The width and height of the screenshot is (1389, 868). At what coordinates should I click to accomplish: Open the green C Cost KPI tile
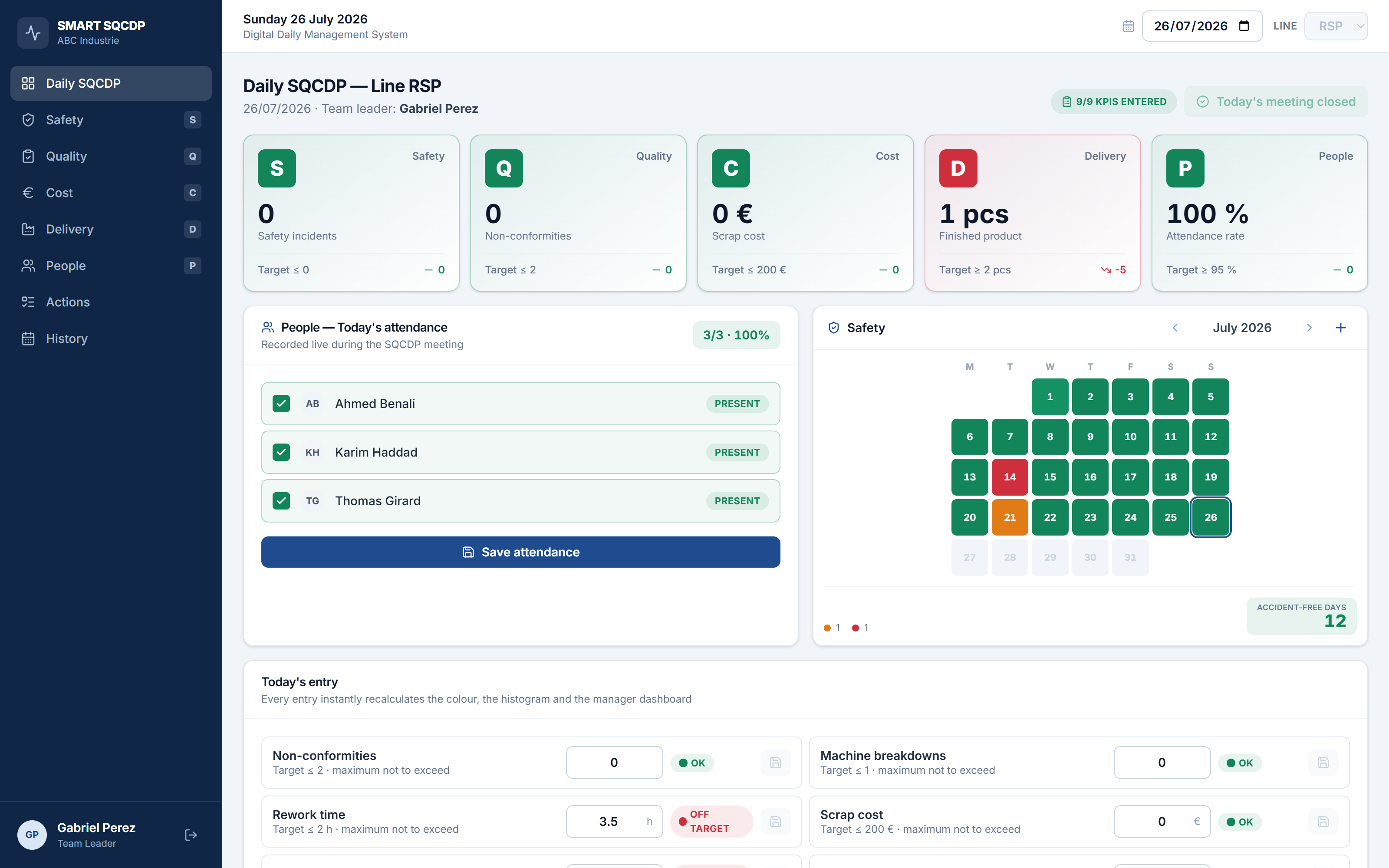pos(805,213)
